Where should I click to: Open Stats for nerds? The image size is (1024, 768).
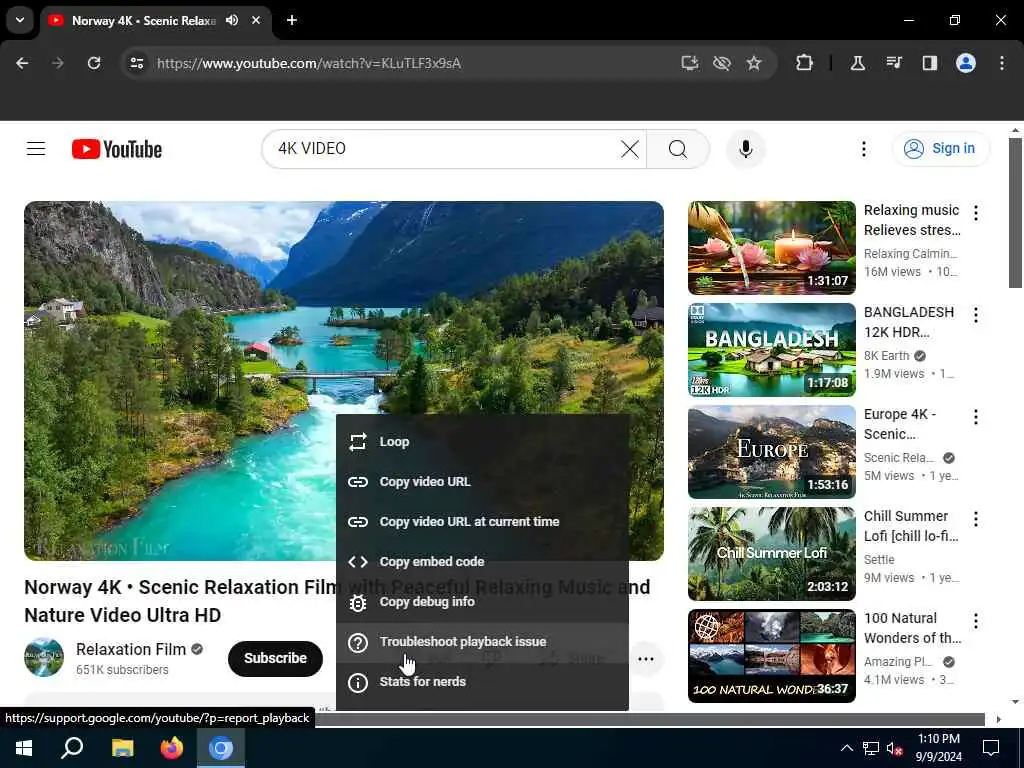pos(482,682)
